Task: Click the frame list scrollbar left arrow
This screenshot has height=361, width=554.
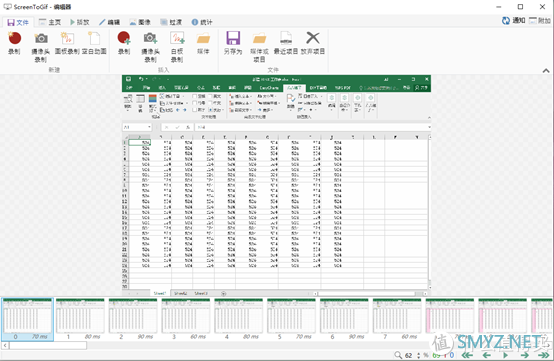Action: pyautogui.click(x=5, y=345)
